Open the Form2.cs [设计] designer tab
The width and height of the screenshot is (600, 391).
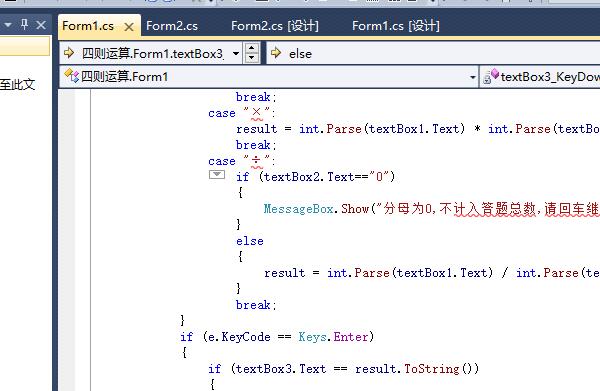(274, 26)
